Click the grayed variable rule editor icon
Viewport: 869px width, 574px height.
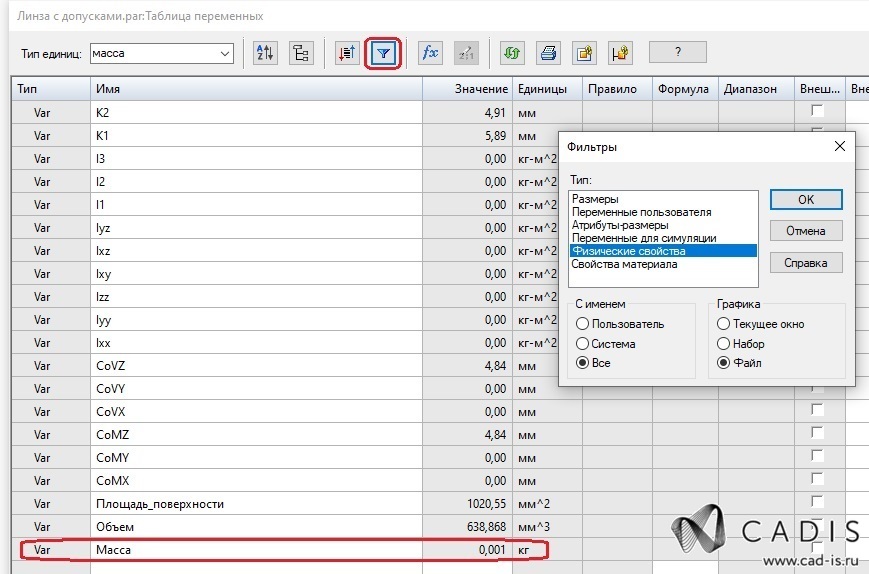(x=466, y=53)
